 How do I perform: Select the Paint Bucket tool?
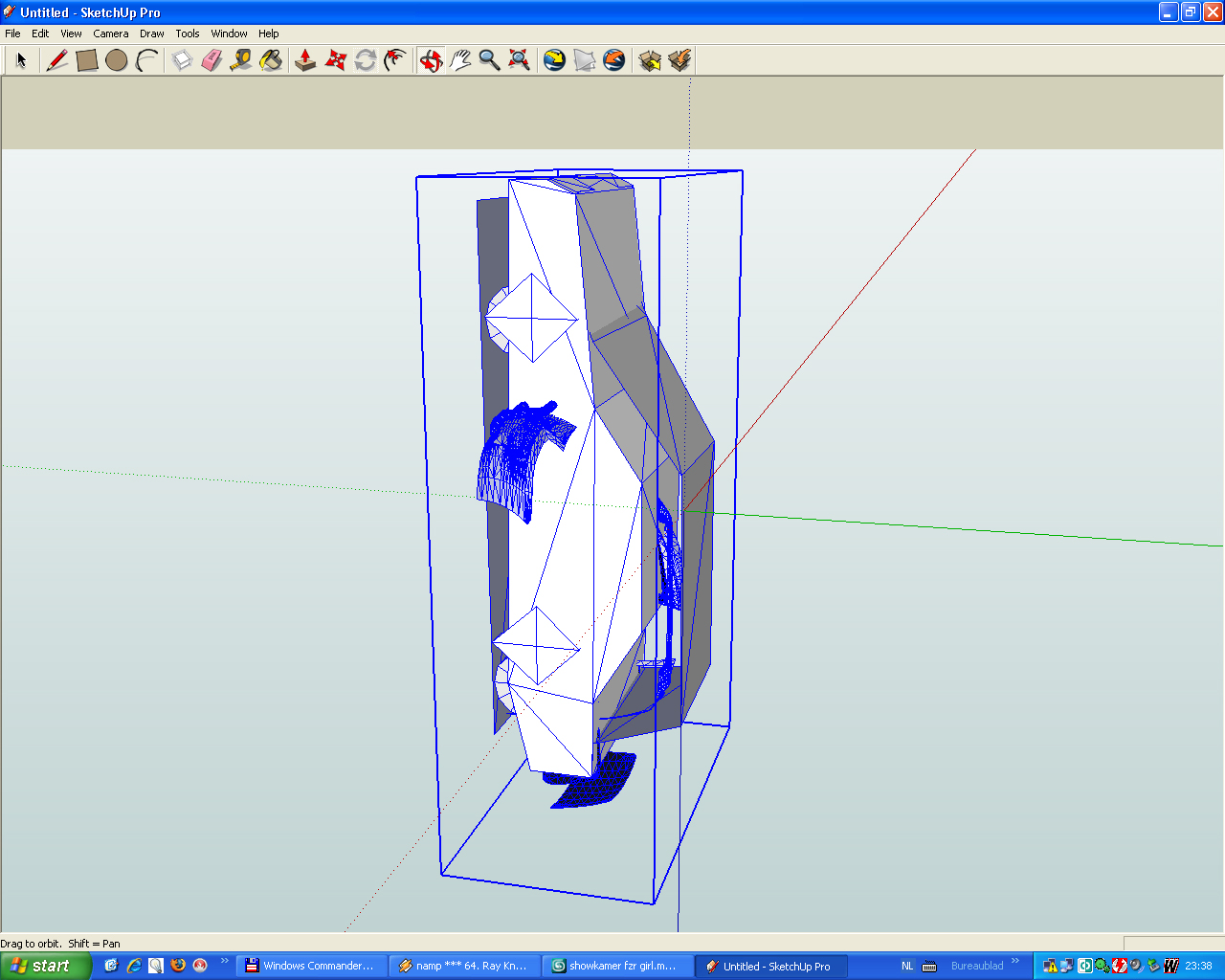pyautogui.click(x=271, y=60)
